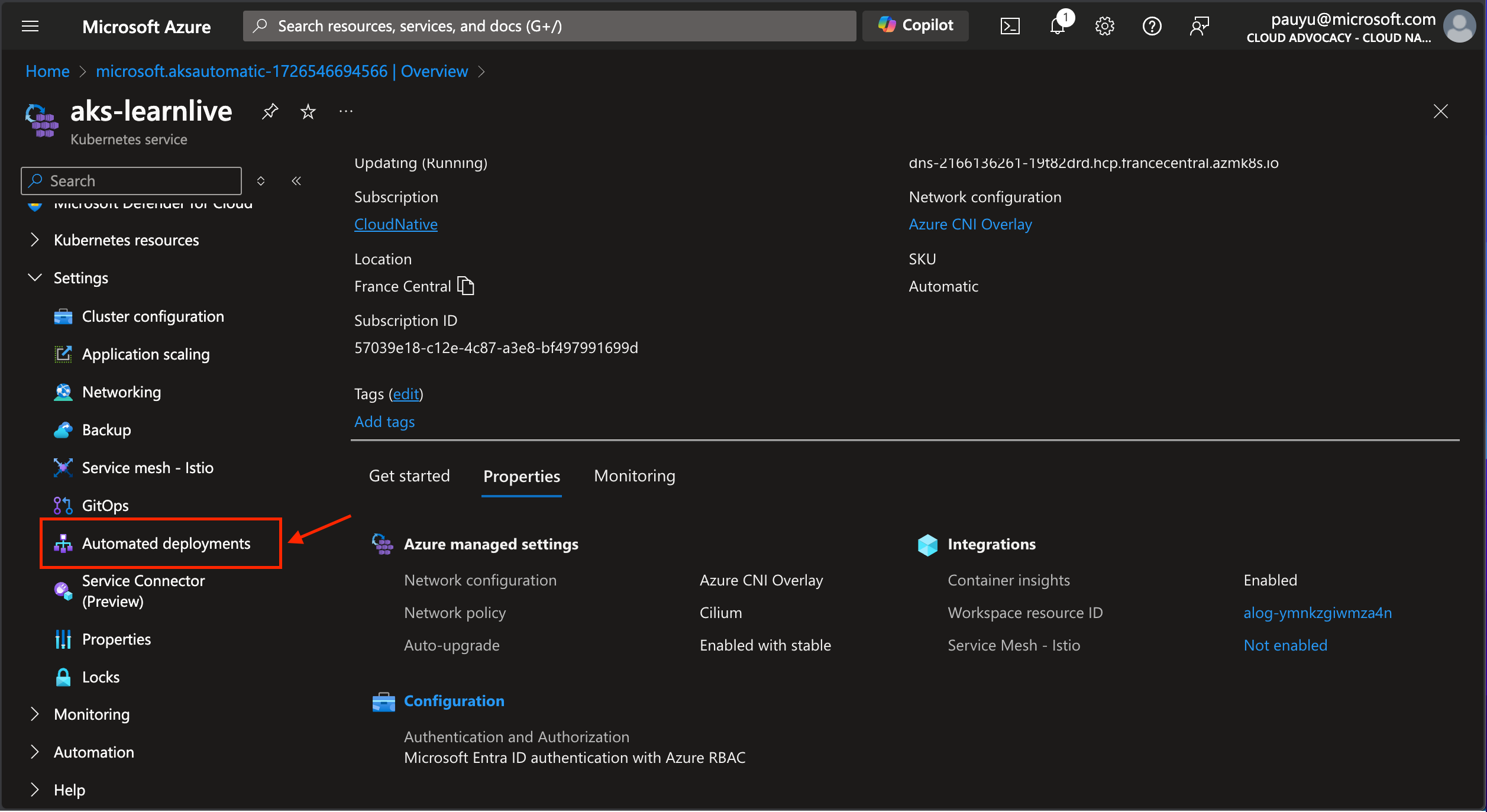
Task: Click the Cluster configuration icon
Action: click(x=62, y=316)
